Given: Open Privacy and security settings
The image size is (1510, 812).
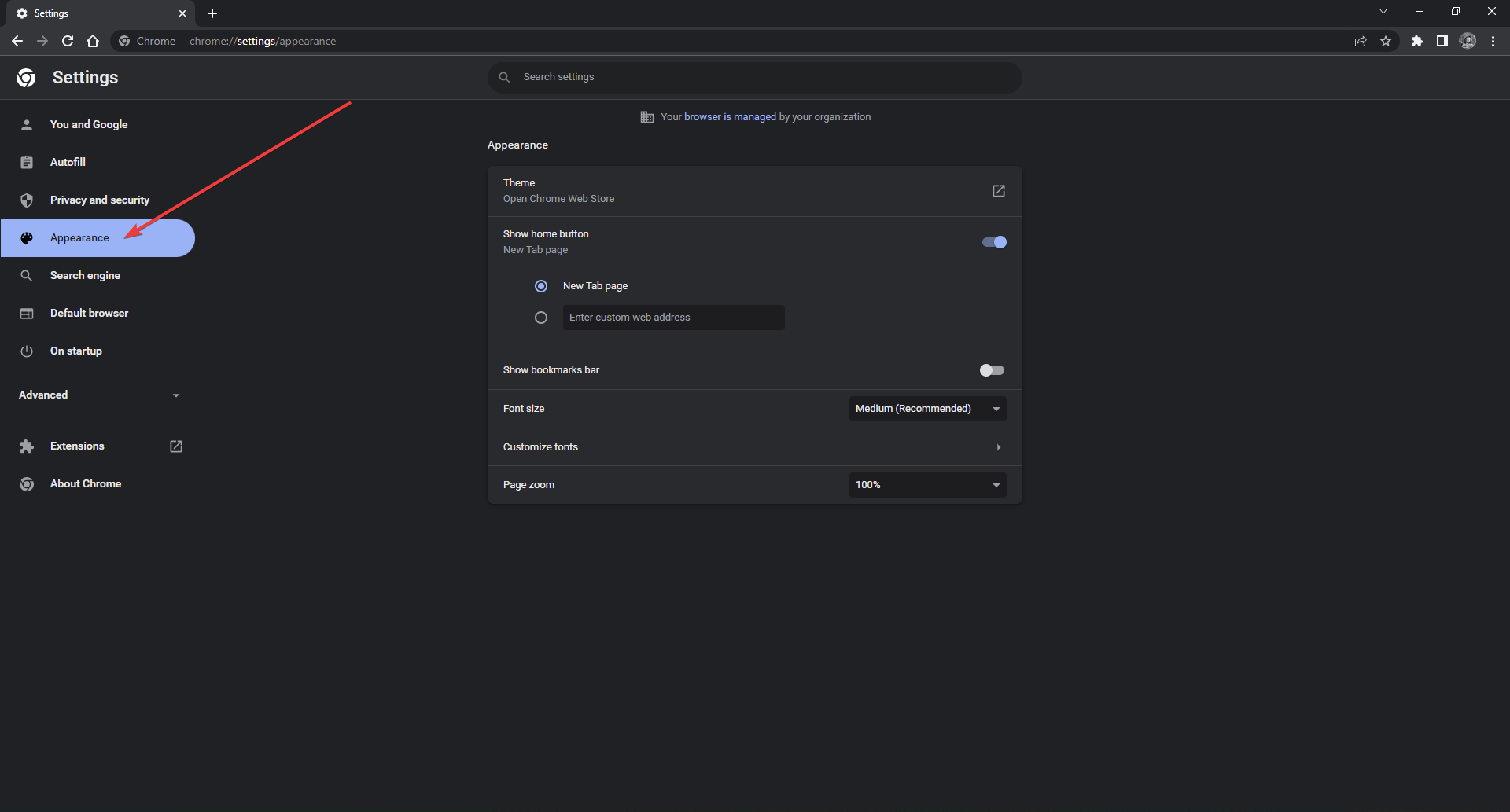Looking at the screenshot, I should point(99,200).
